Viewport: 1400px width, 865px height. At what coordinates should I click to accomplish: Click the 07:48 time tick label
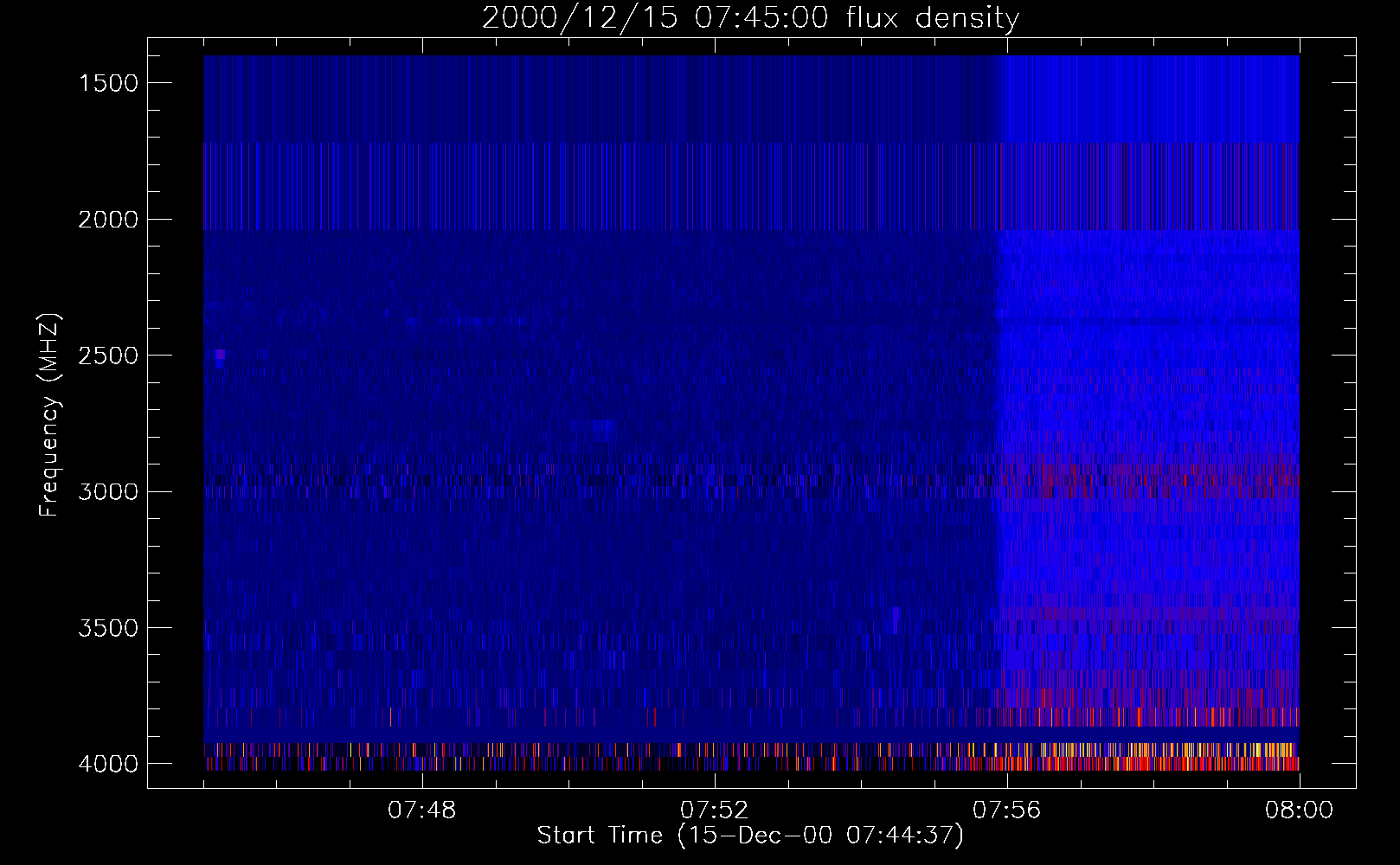(x=421, y=811)
